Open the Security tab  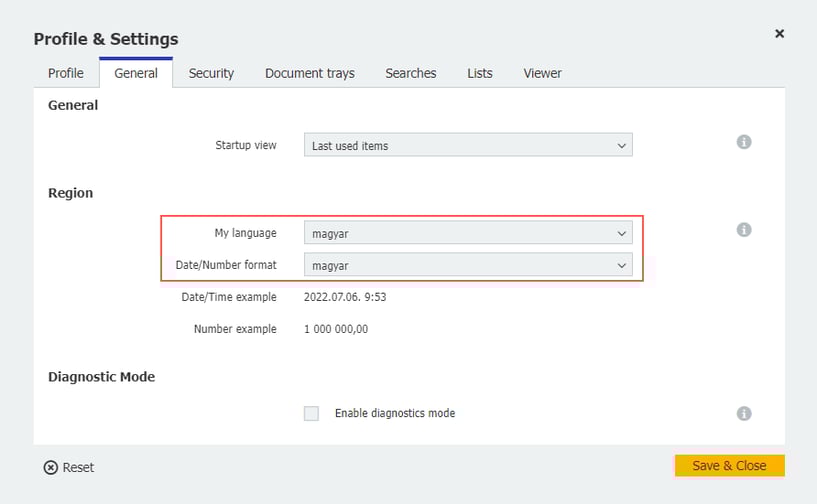click(x=211, y=73)
